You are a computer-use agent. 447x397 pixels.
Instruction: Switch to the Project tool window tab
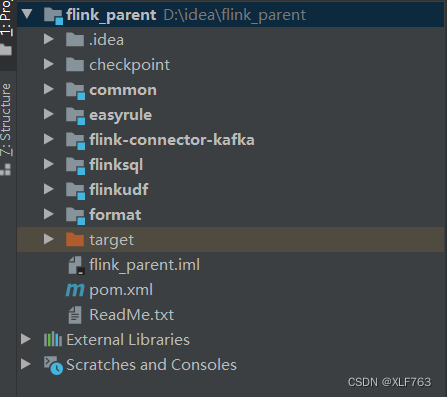coord(6,28)
